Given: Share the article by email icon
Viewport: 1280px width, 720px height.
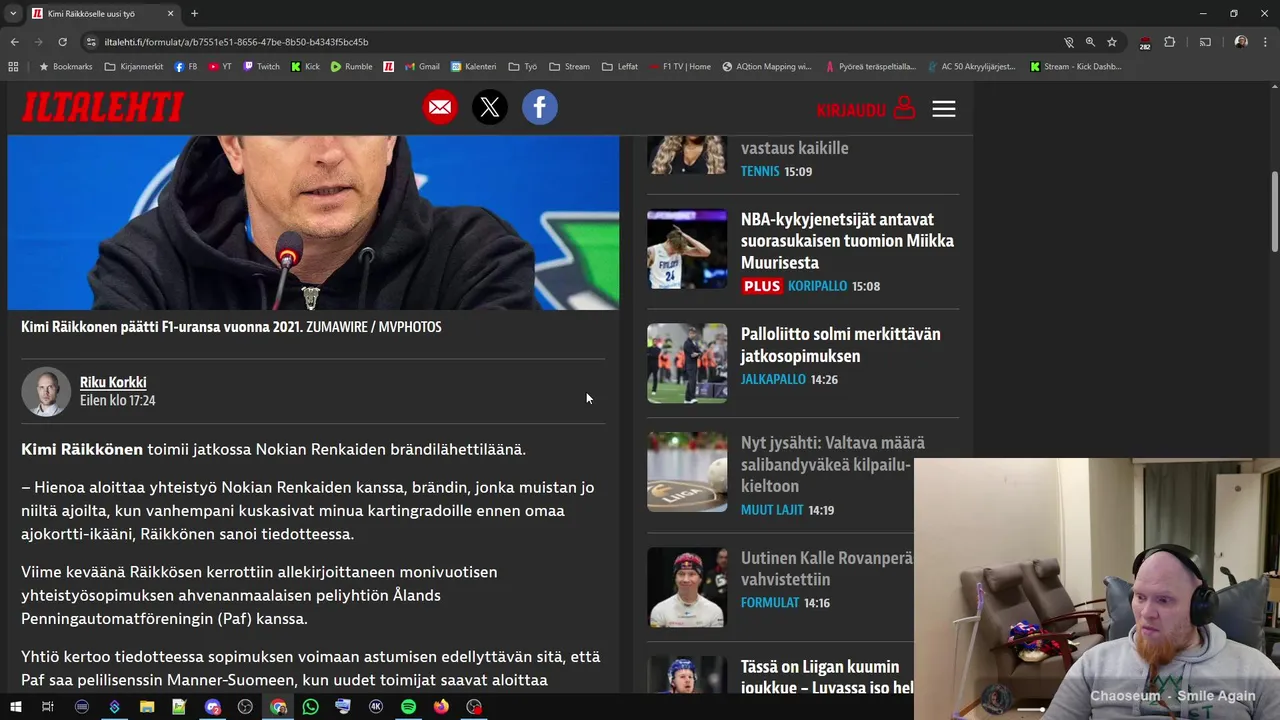Looking at the screenshot, I should [x=440, y=107].
